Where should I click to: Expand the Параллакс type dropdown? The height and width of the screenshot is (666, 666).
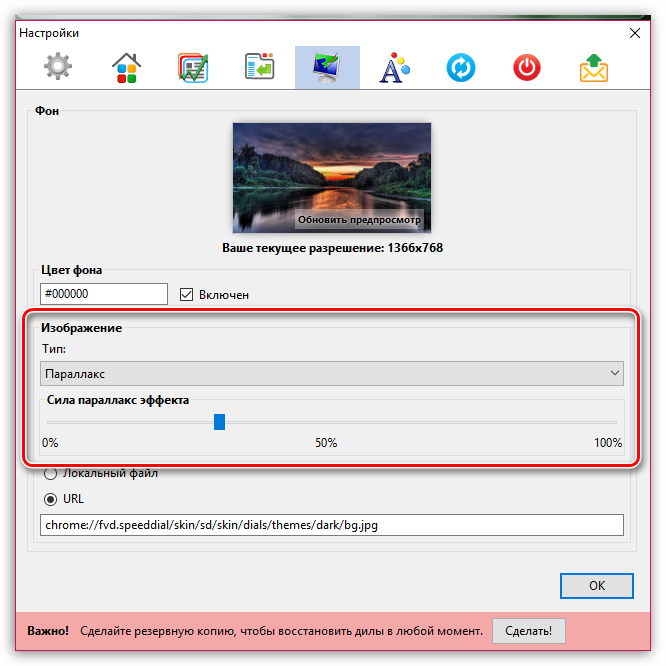tap(332, 373)
